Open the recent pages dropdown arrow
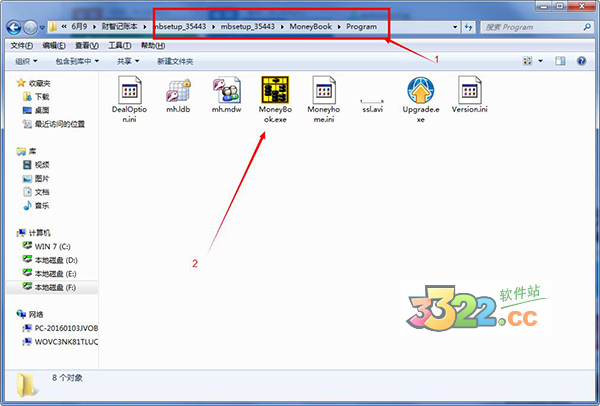The width and height of the screenshot is (600, 406). [42, 28]
